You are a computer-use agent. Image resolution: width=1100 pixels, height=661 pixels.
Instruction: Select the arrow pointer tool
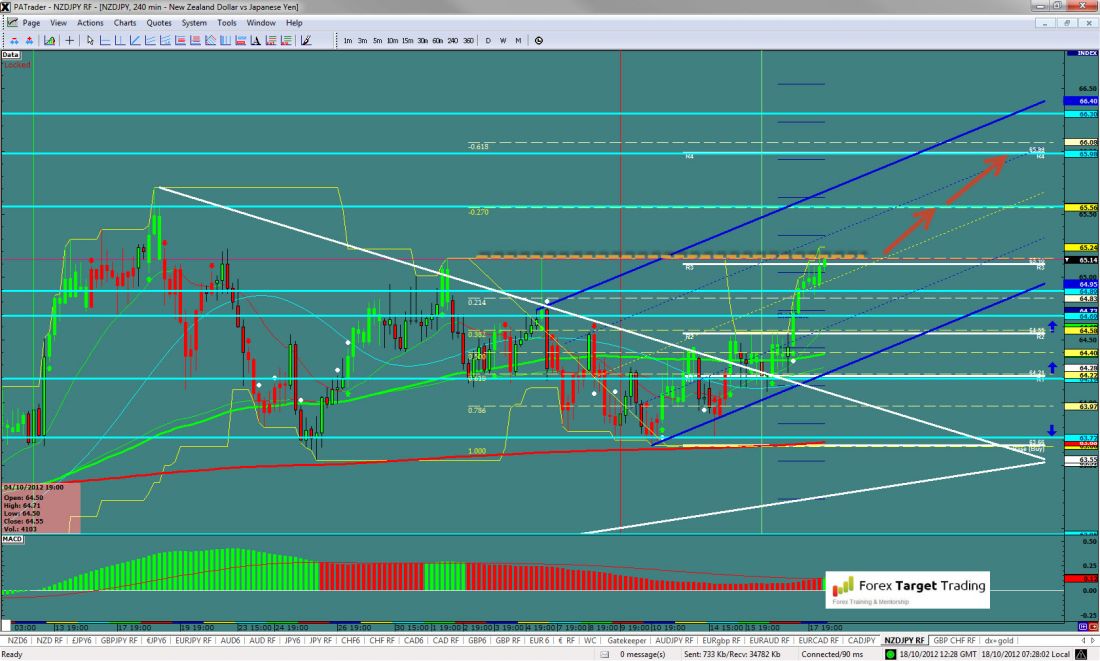click(x=90, y=41)
